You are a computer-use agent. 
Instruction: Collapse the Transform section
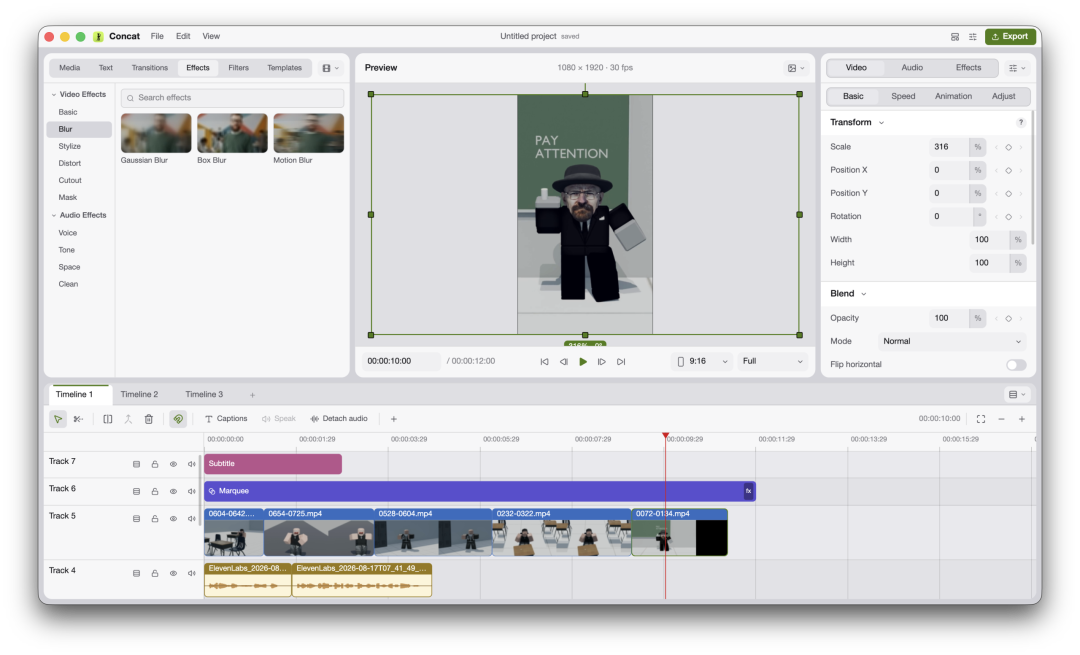pyautogui.click(x=881, y=123)
